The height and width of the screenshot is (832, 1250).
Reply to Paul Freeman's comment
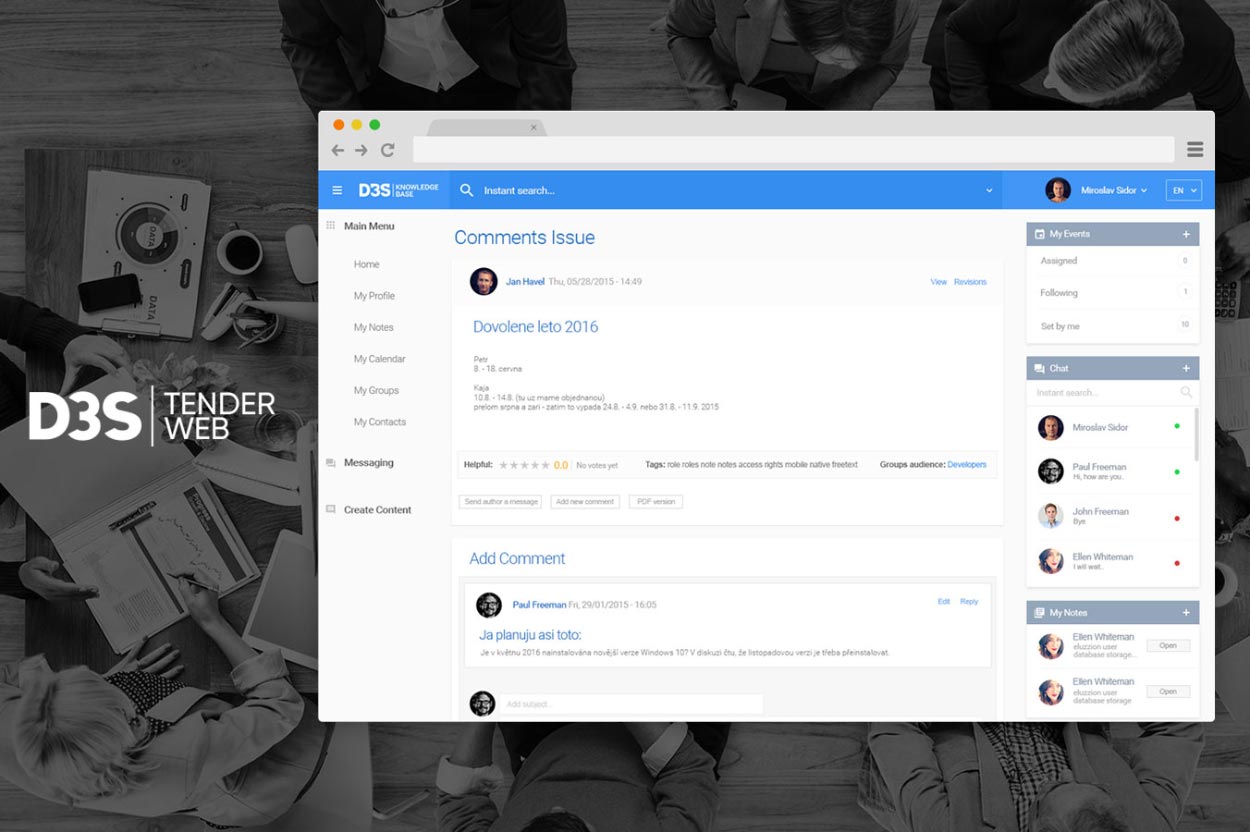click(969, 602)
